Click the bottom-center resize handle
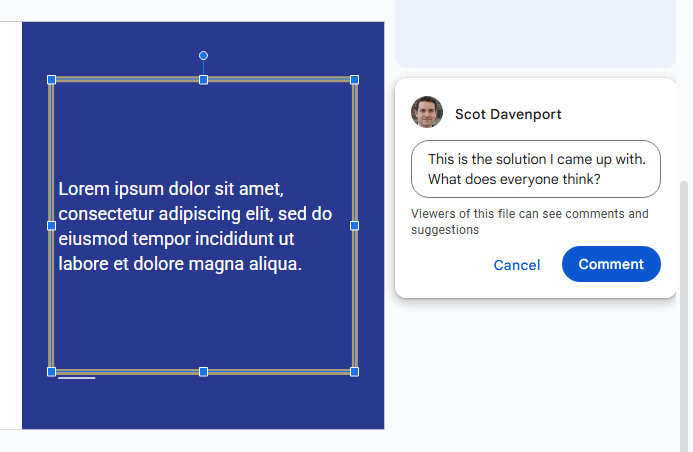Viewport: 693px width, 452px height. point(203,372)
